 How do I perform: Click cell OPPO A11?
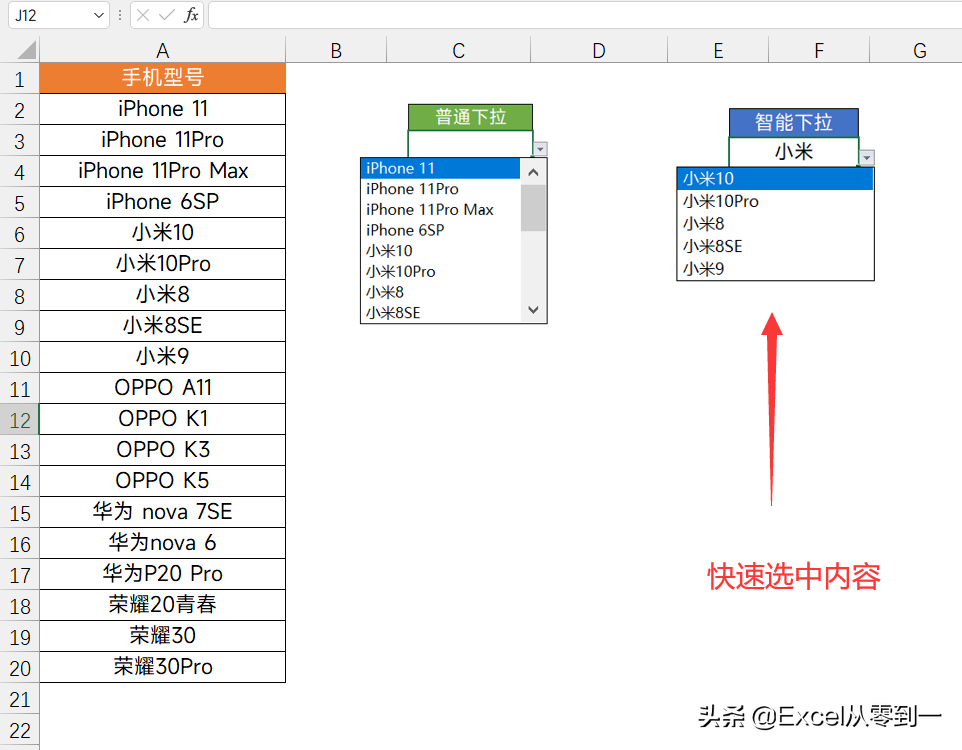[x=163, y=388]
